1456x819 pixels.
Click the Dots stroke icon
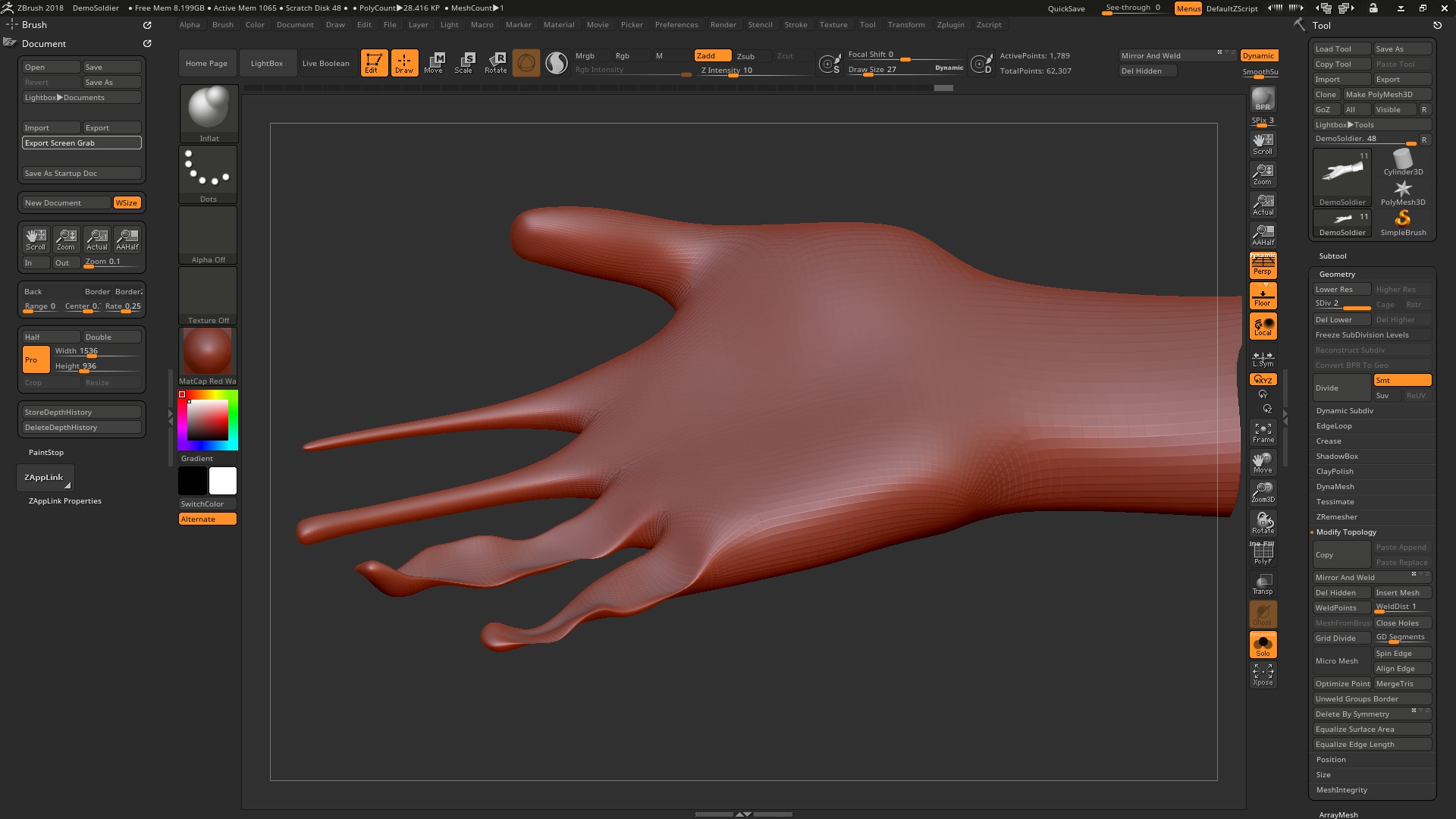209,174
